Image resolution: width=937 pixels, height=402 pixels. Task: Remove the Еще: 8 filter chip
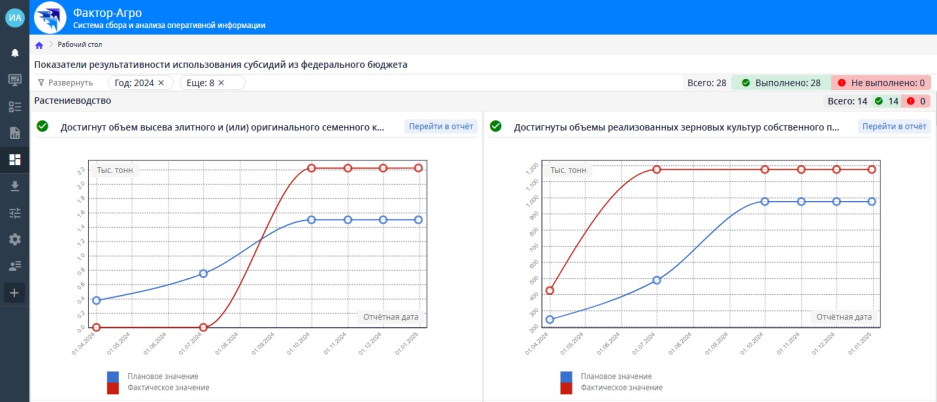(221, 83)
